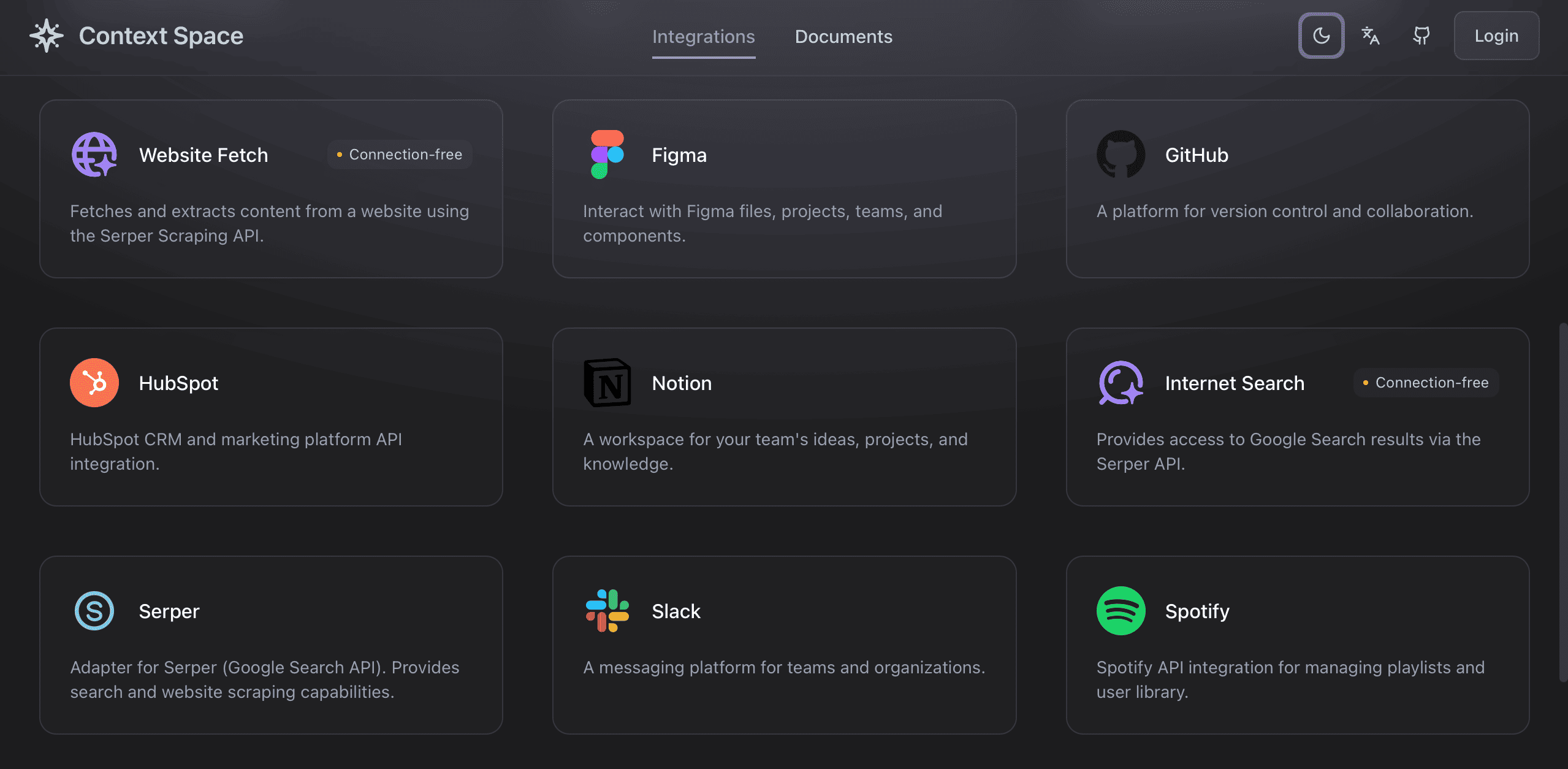Open the Figma integration title
The width and height of the screenshot is (1568, 769).
pos(679,155)
